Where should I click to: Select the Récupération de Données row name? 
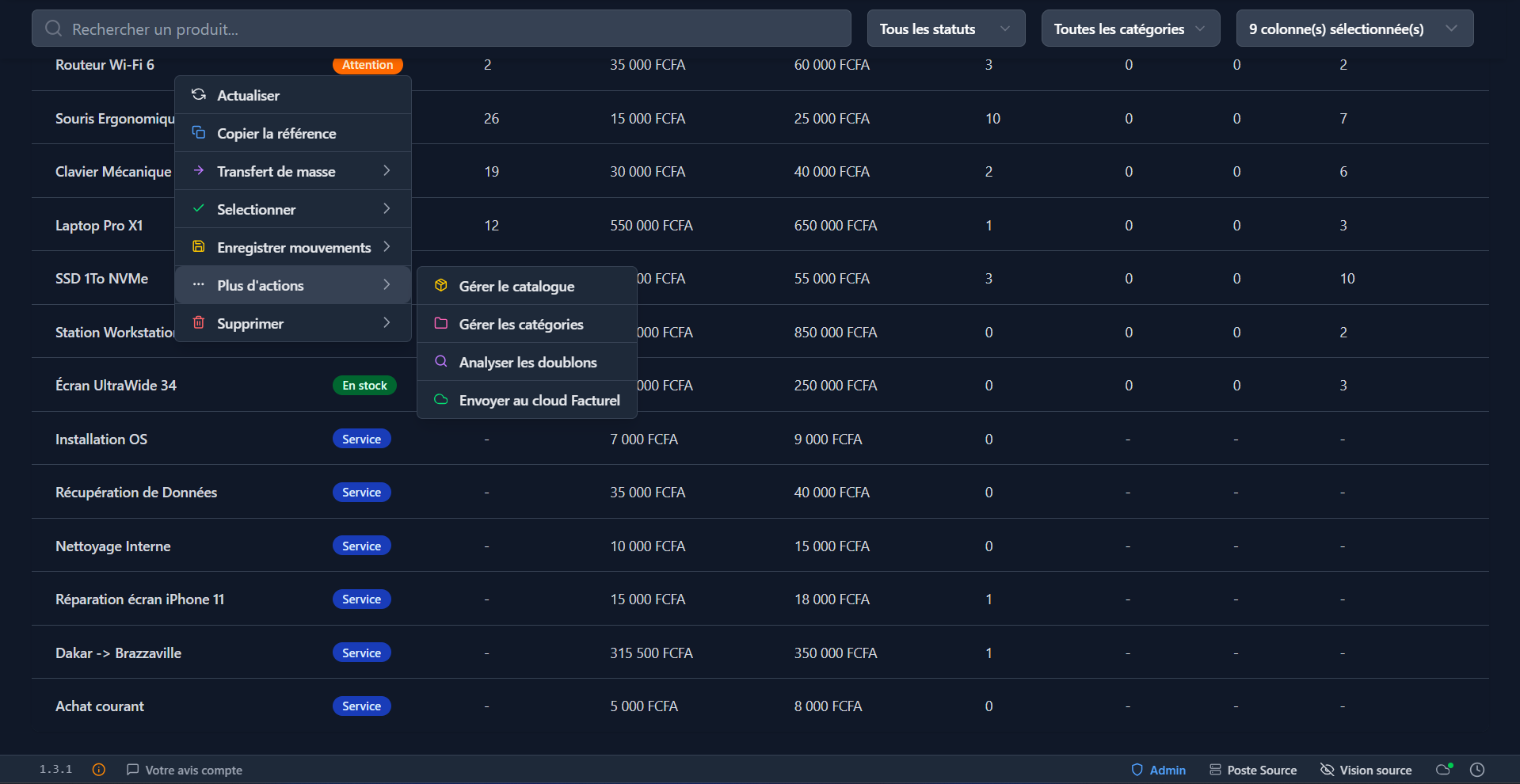pyautogui.click(x=136, y=493)
